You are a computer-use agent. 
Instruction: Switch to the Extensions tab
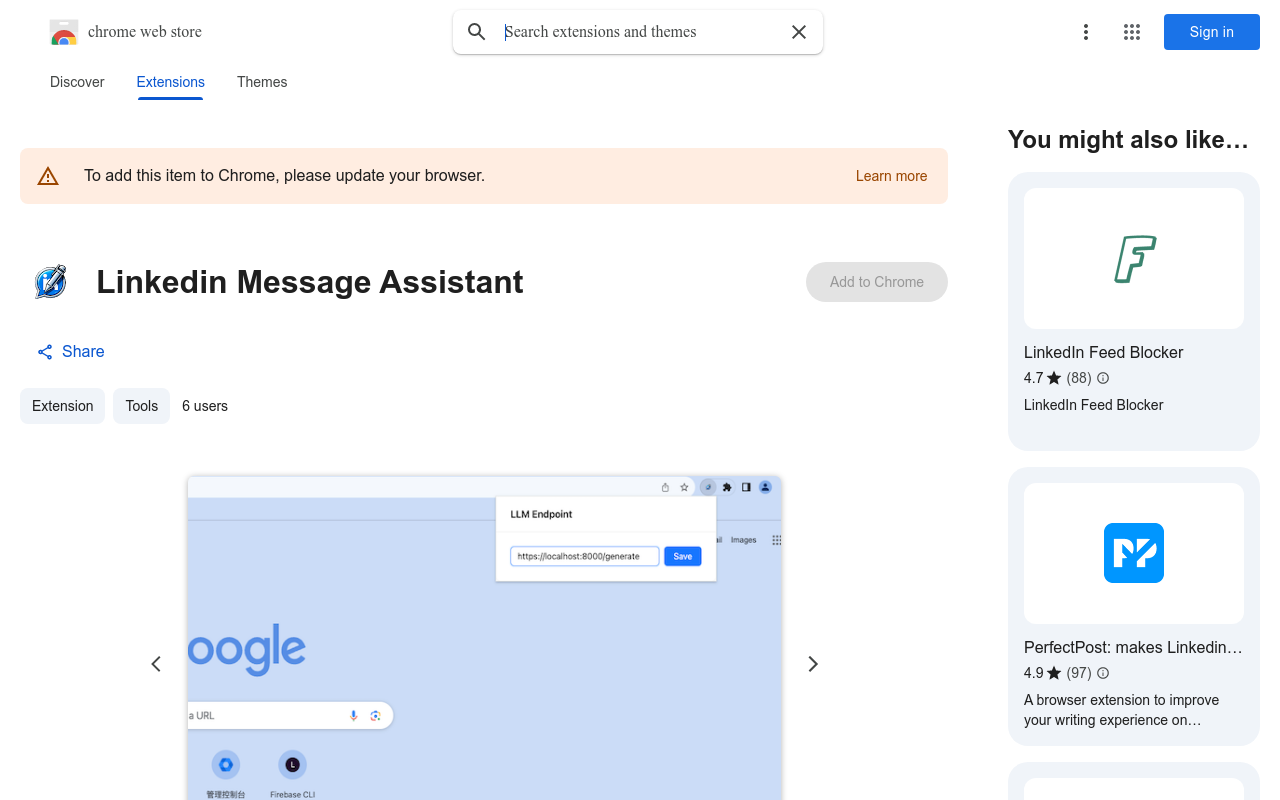tap(171, 82)
